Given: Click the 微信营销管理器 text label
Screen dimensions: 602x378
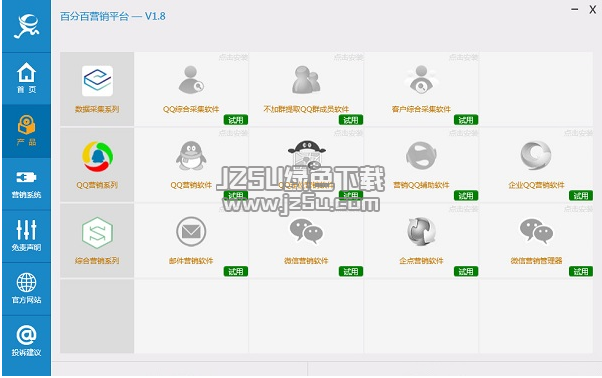Looking at the screenshot, I should point(536,261).
